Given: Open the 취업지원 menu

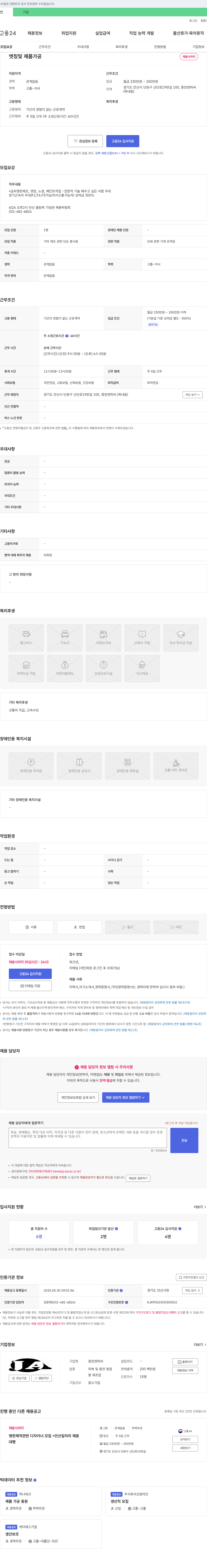Looking at the screenshot, I should pos(69,33).
